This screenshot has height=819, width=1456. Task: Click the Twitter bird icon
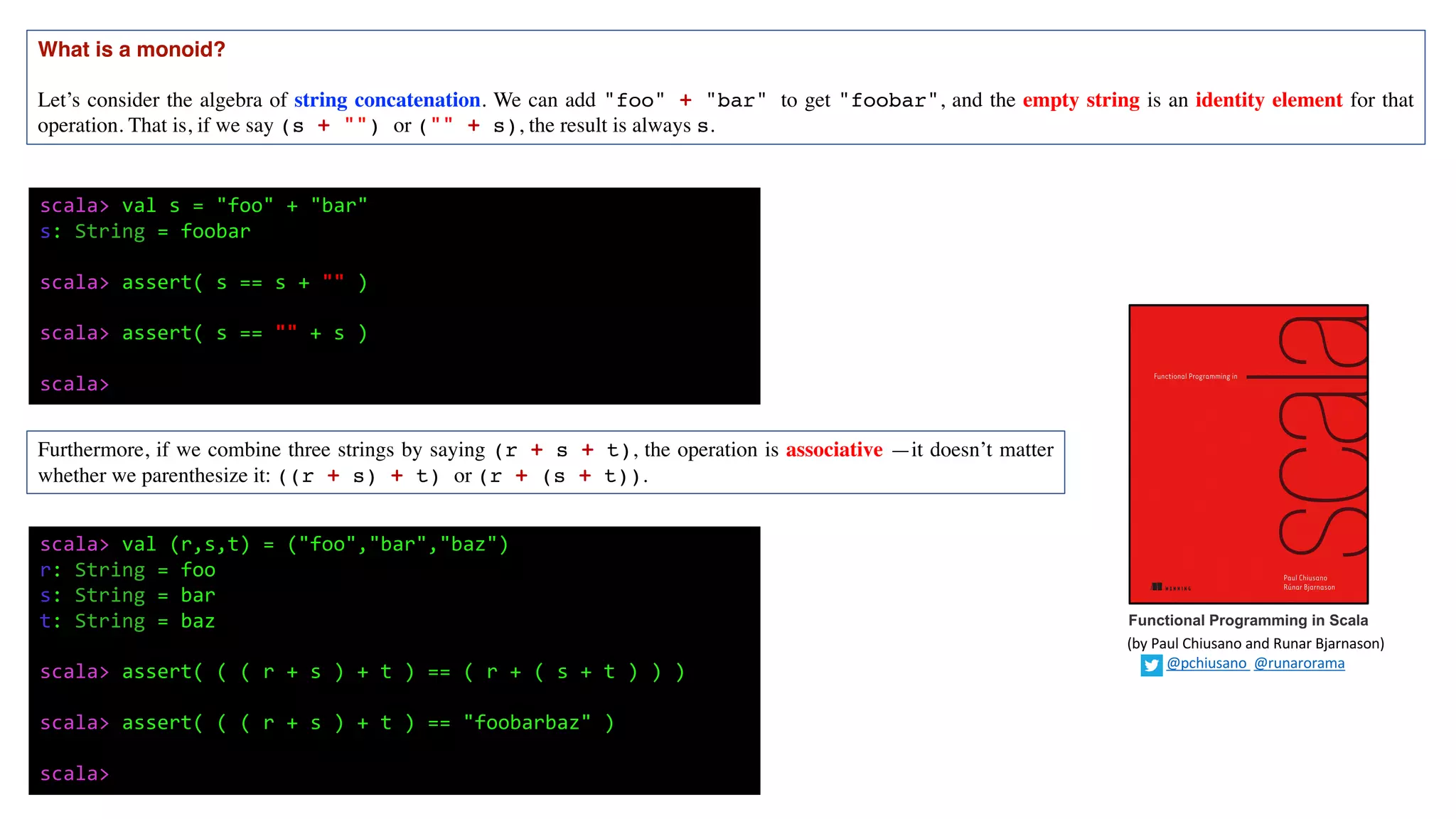point(1151,665)
